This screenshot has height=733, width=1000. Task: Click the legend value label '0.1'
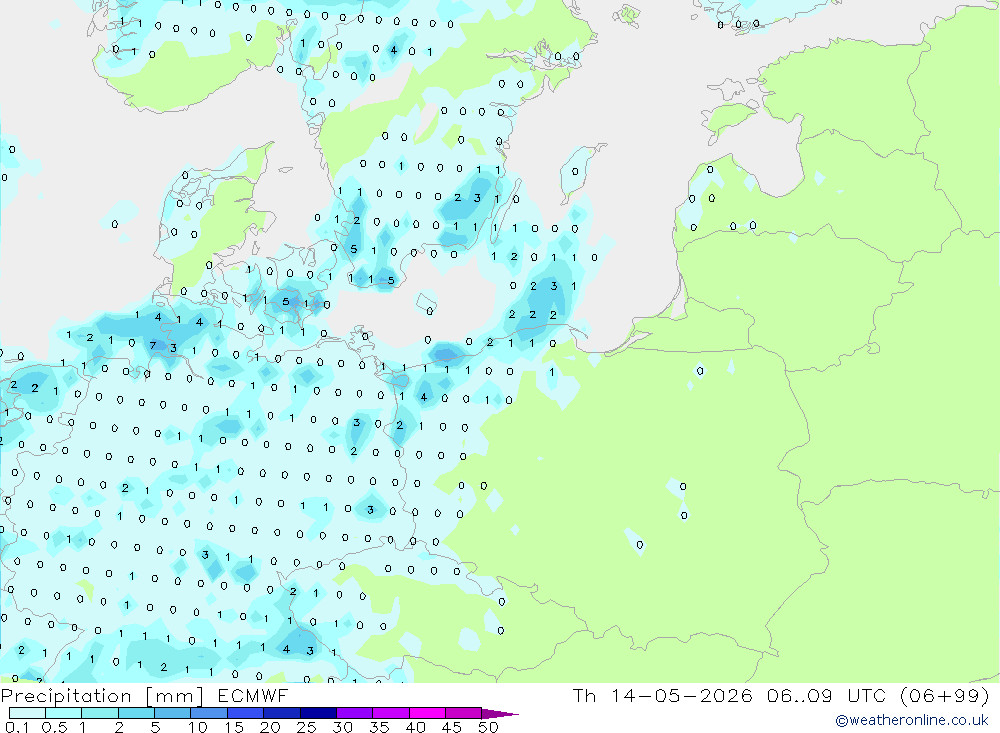point(17,727)
